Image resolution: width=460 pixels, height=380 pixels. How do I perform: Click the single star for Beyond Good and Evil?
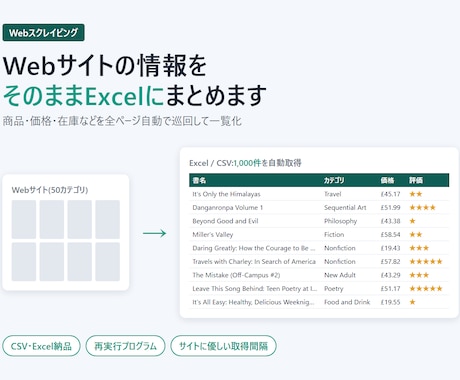click(x=412, y=221)
